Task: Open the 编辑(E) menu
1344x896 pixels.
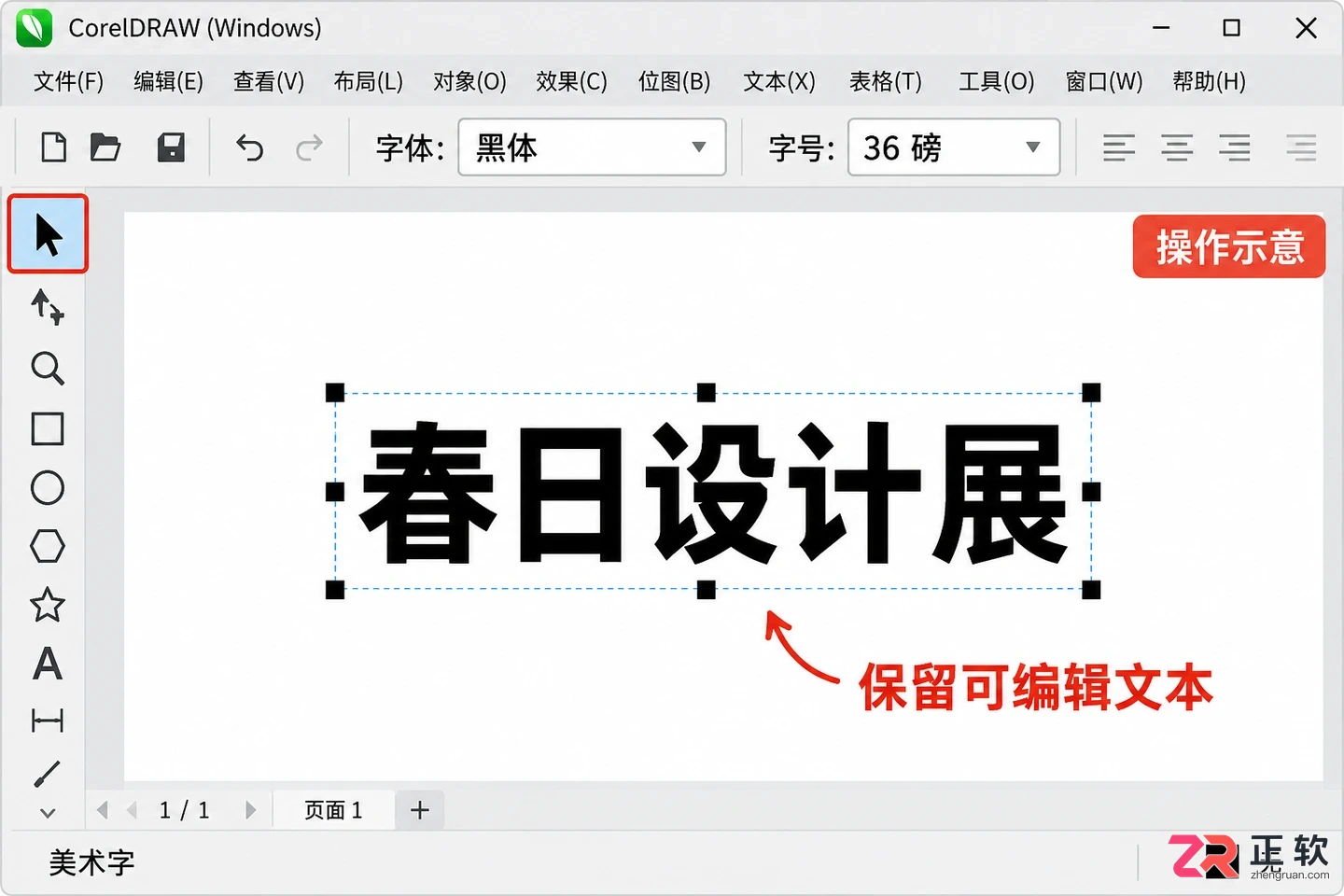Action: tap(168, 81)
